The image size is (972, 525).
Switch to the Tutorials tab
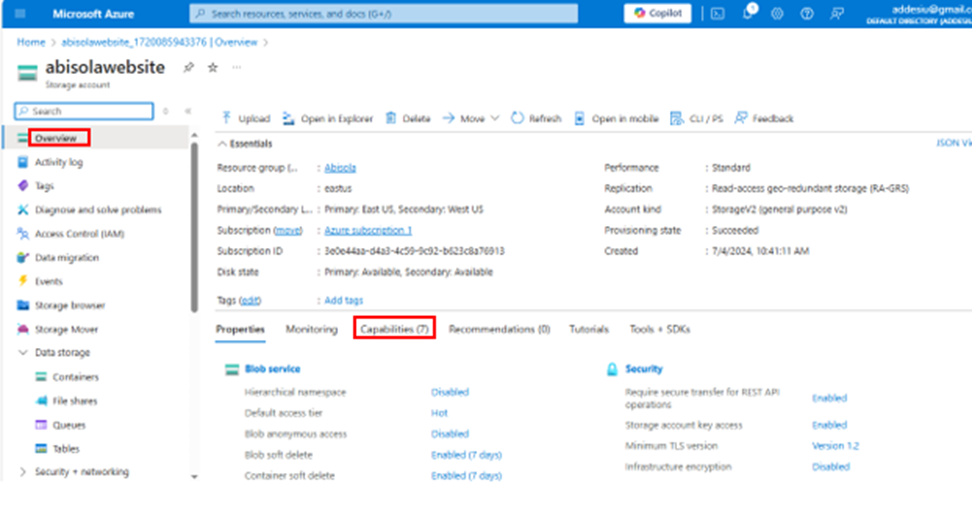coord(589,329)
